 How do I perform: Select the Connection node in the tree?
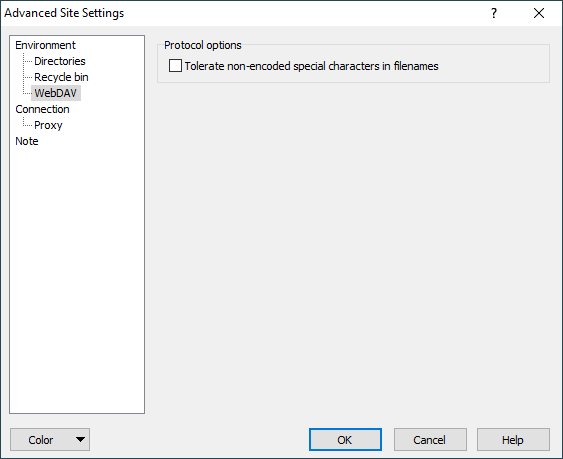pyautogui.click(x=42, y=109)
